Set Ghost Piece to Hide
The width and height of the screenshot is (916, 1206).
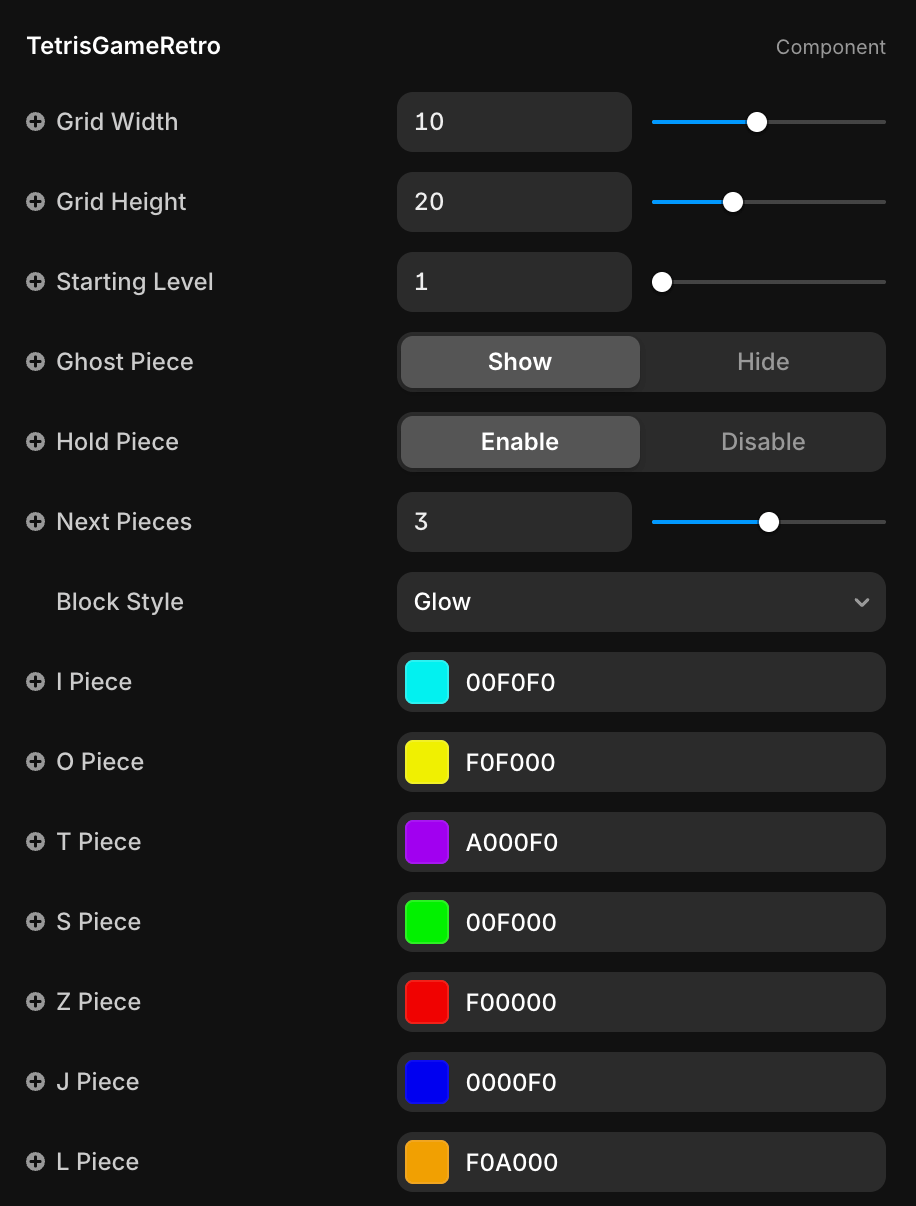[763, 362]
